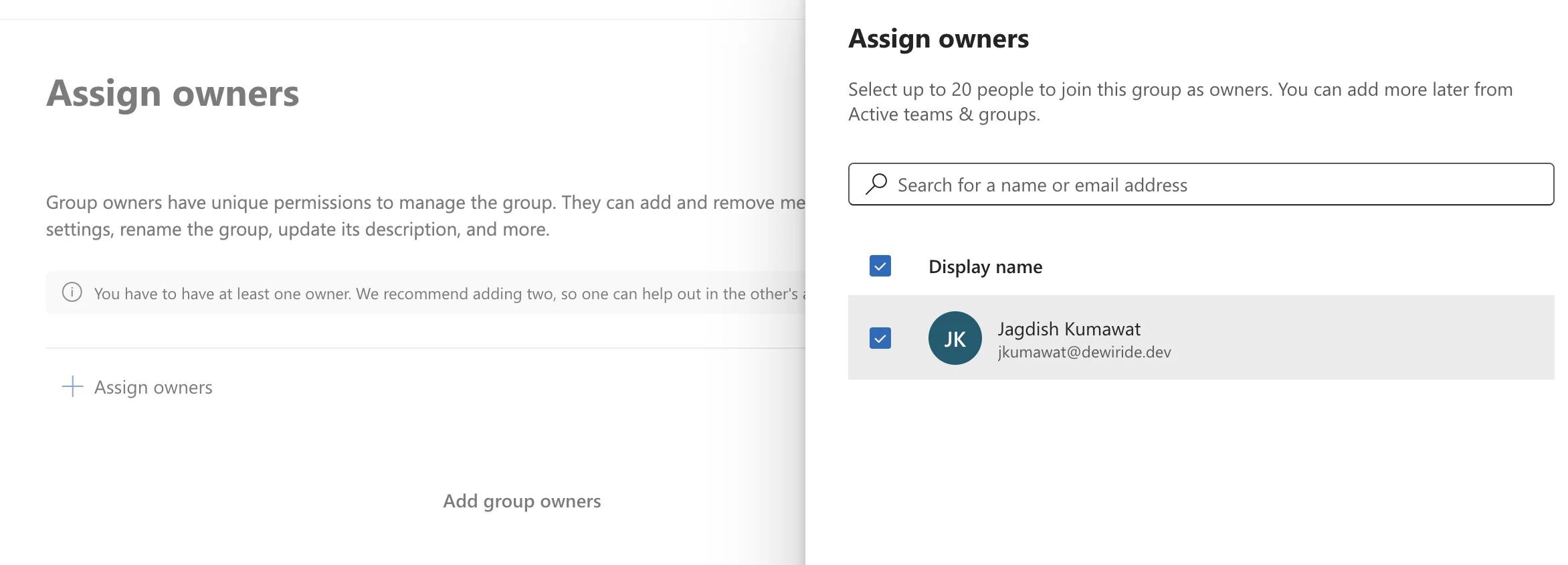This screenshot has width=1568, height=565.
Task: Click the Display name column header
Action: 985,266
